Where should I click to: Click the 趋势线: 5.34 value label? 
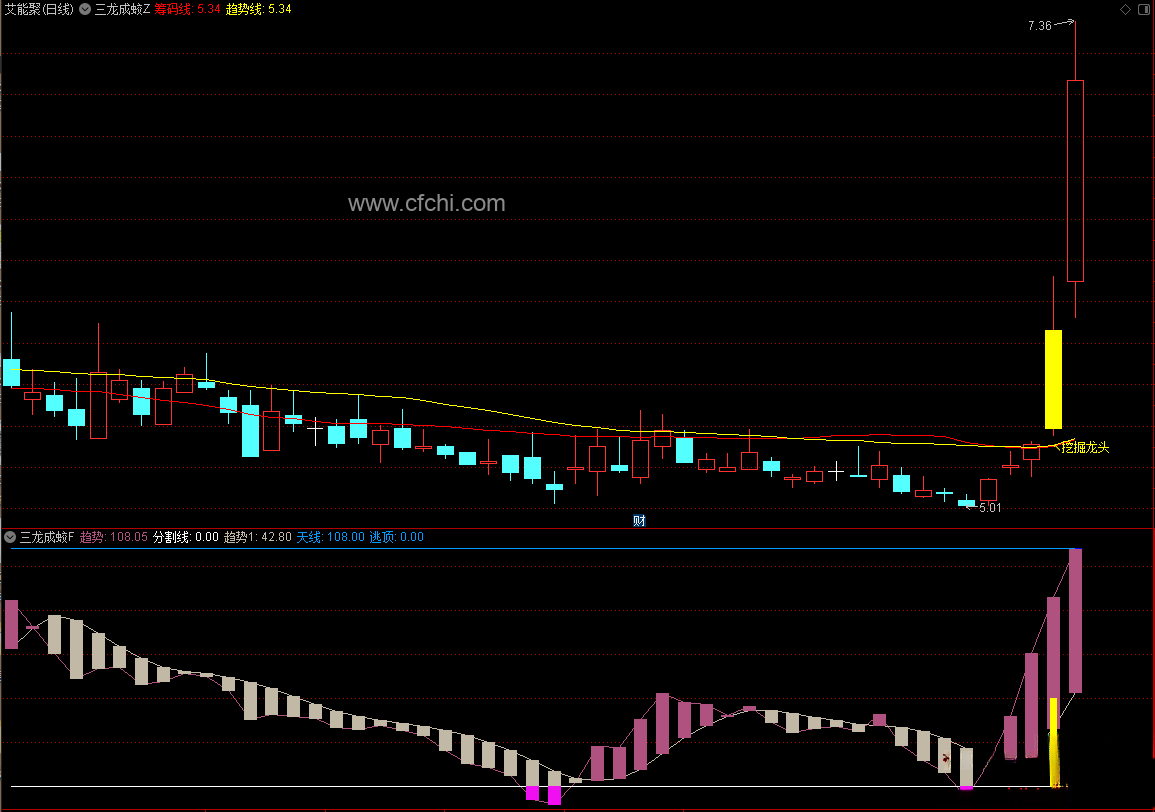259,9
